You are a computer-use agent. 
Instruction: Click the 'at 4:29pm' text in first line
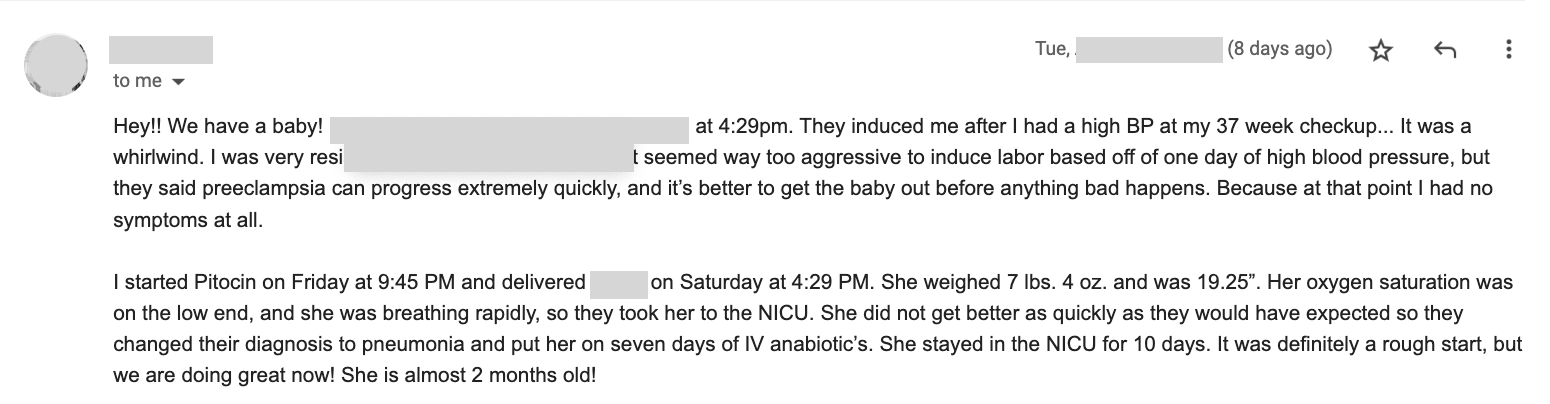741,128
